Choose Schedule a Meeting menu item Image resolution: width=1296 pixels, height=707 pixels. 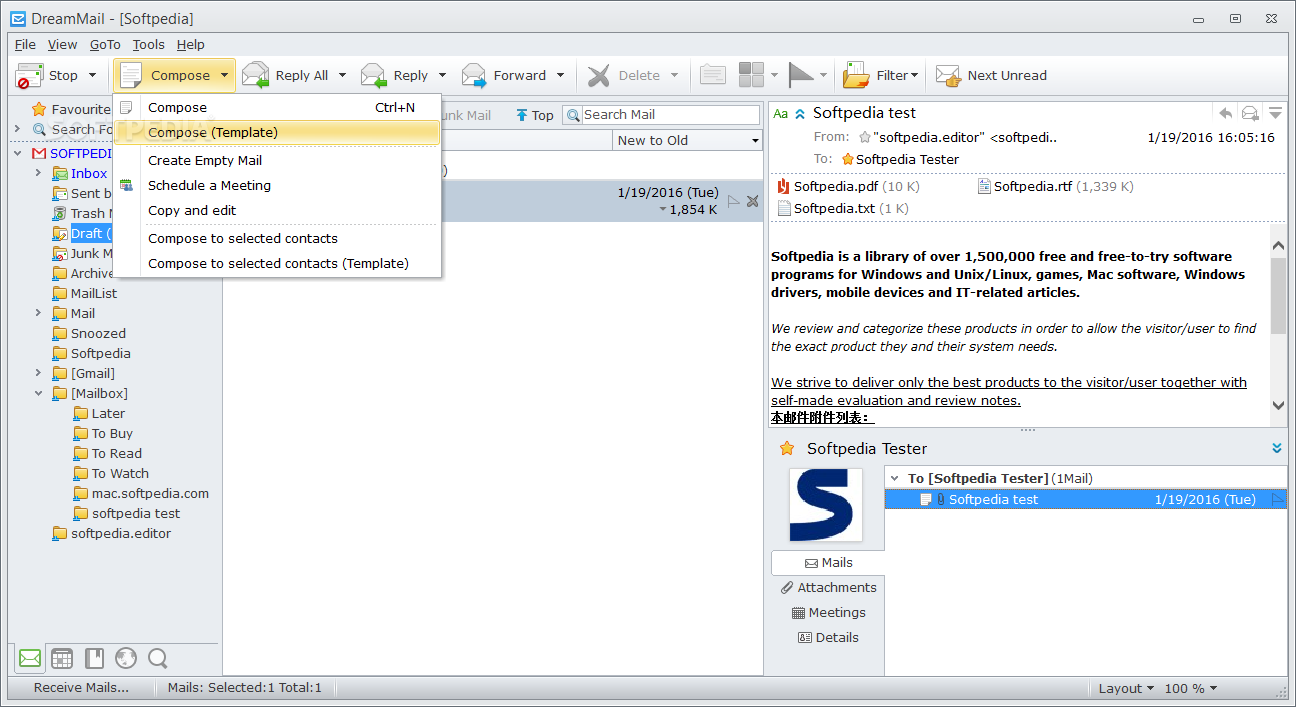pos(277,185)
